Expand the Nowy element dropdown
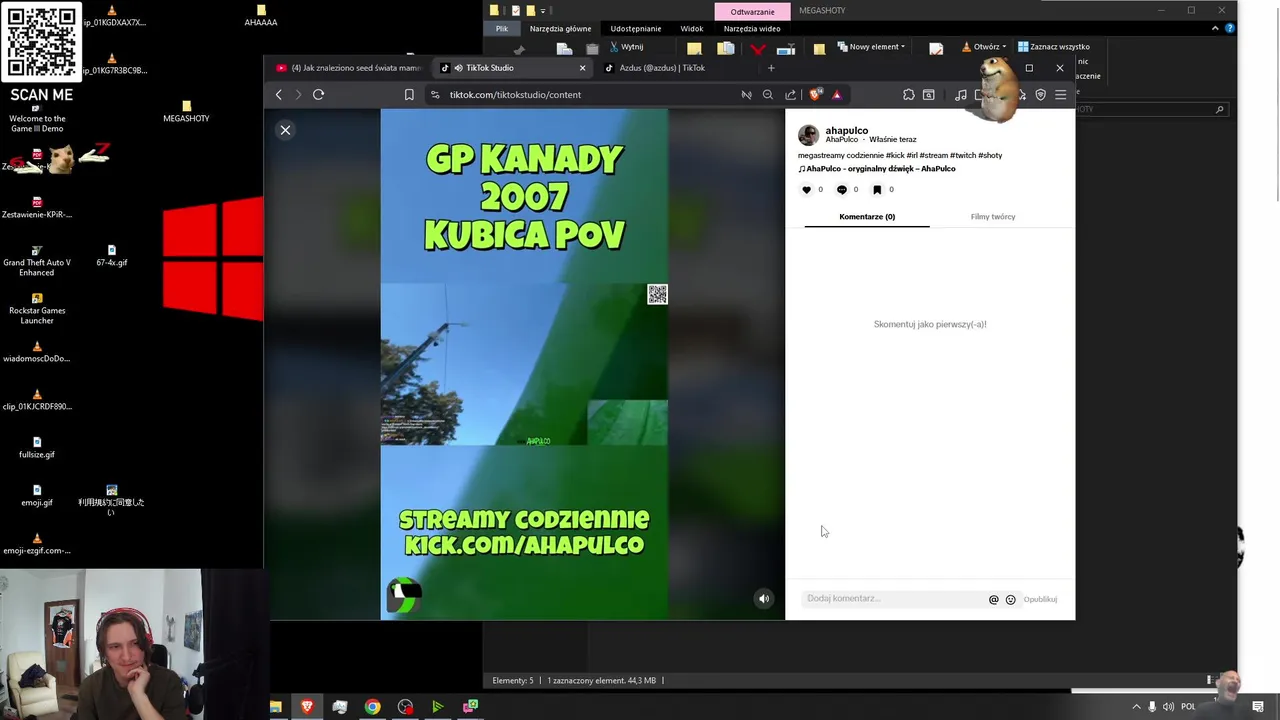The height and width of the screenshot is (720, 1280). click(x=871, y=47)
